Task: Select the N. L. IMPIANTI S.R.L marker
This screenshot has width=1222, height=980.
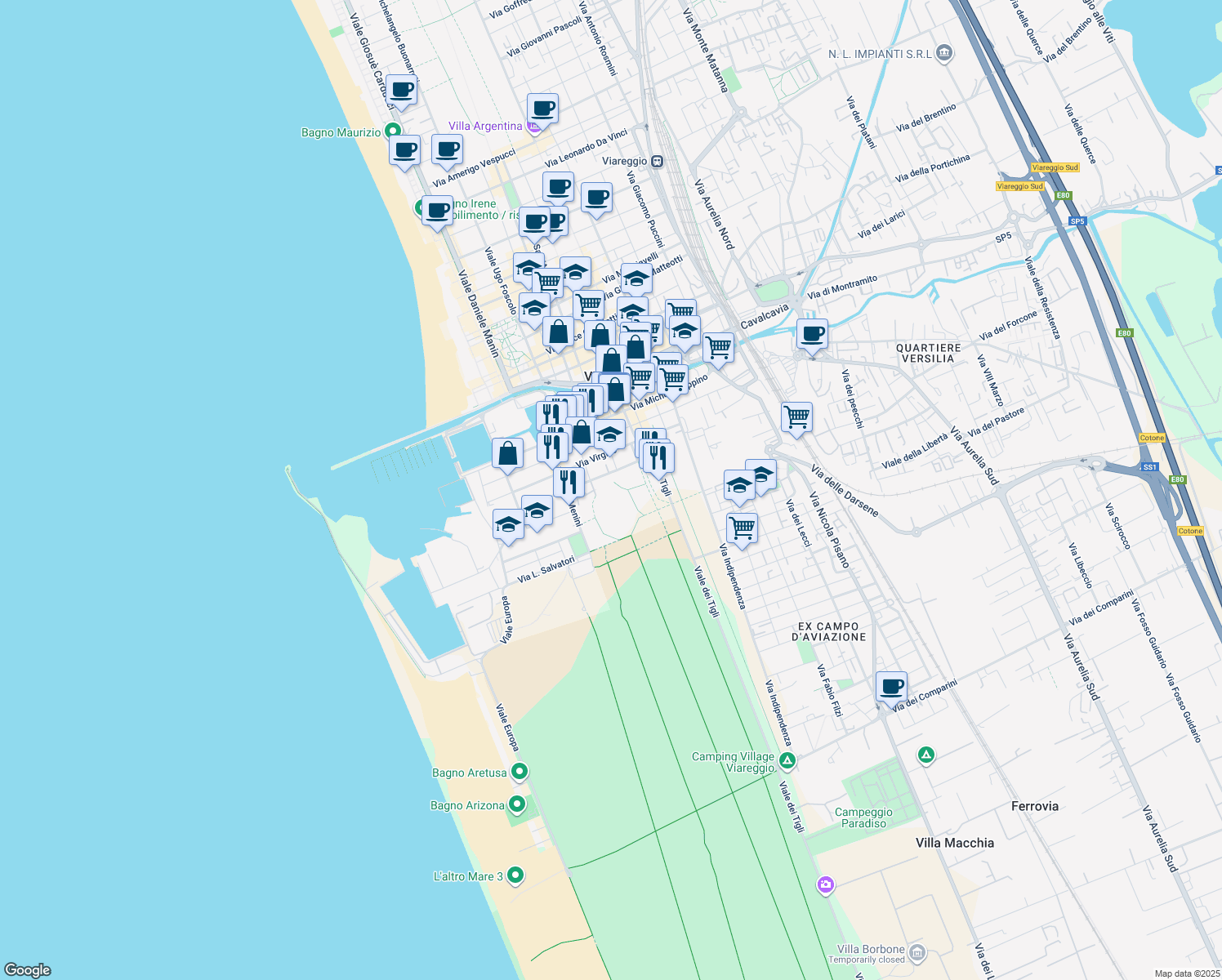Action: (944, 54)
